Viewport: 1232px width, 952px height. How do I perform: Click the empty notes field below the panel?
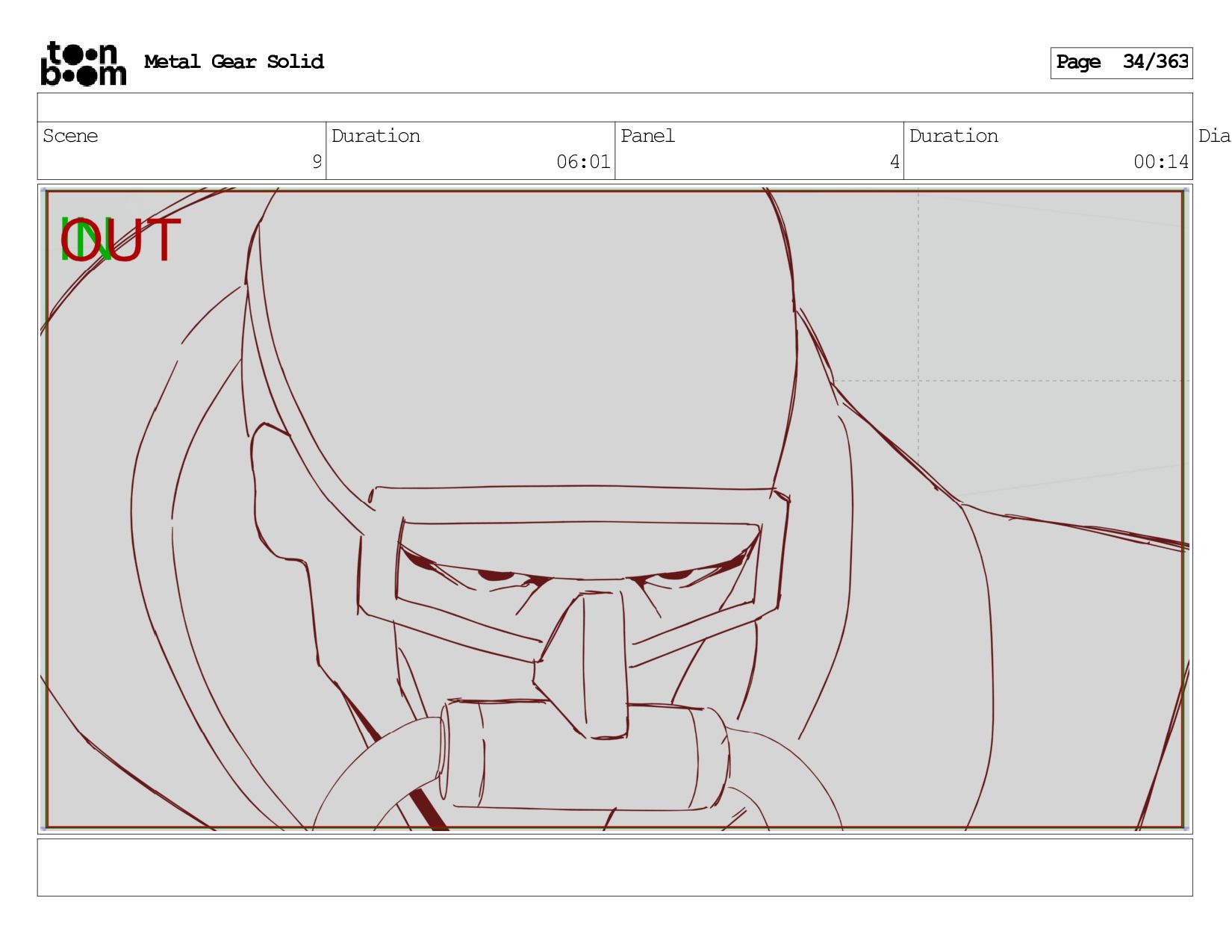click(615, 867)
